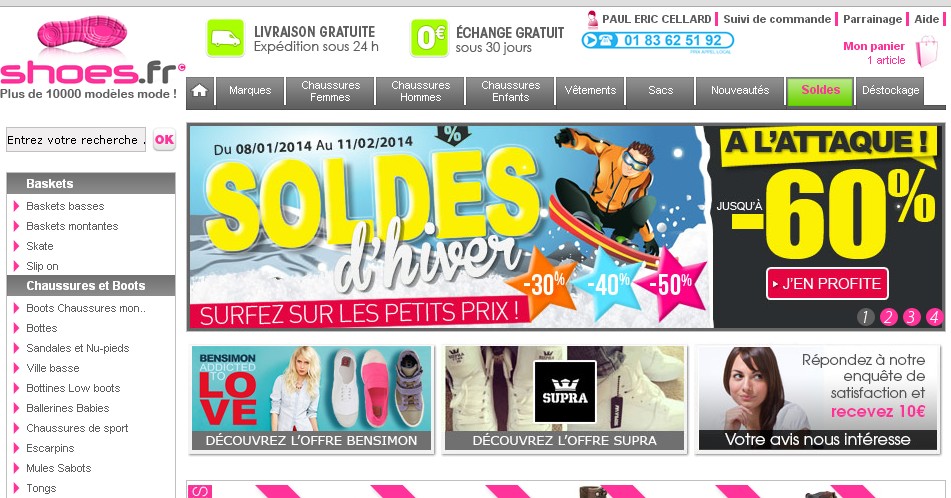The image size is (951, 498).
Task: Open the Chaussures Hommes menu
Action: [x=420, y=92]
